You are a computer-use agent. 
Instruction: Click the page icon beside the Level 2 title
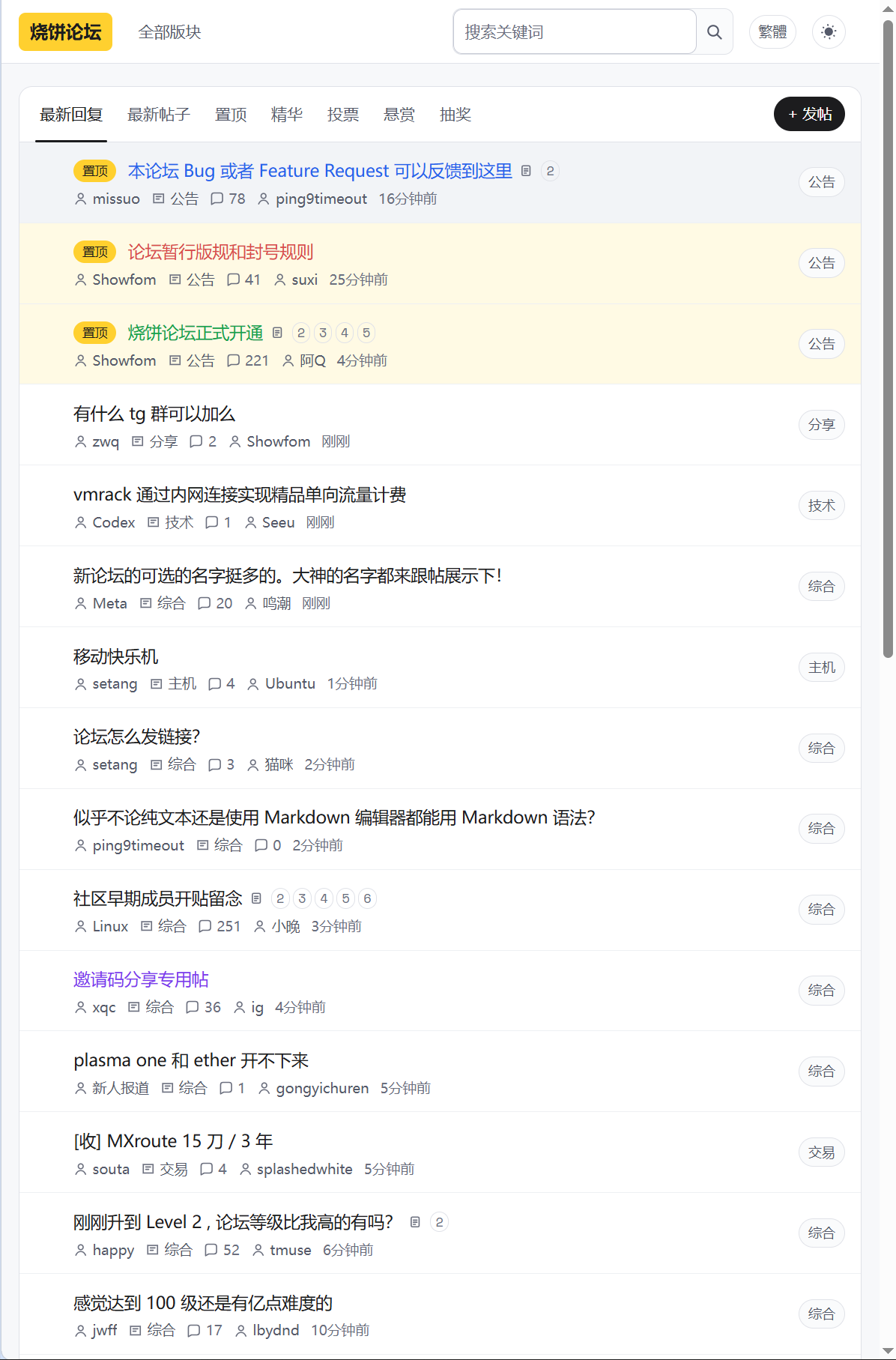click(415, 1222)
